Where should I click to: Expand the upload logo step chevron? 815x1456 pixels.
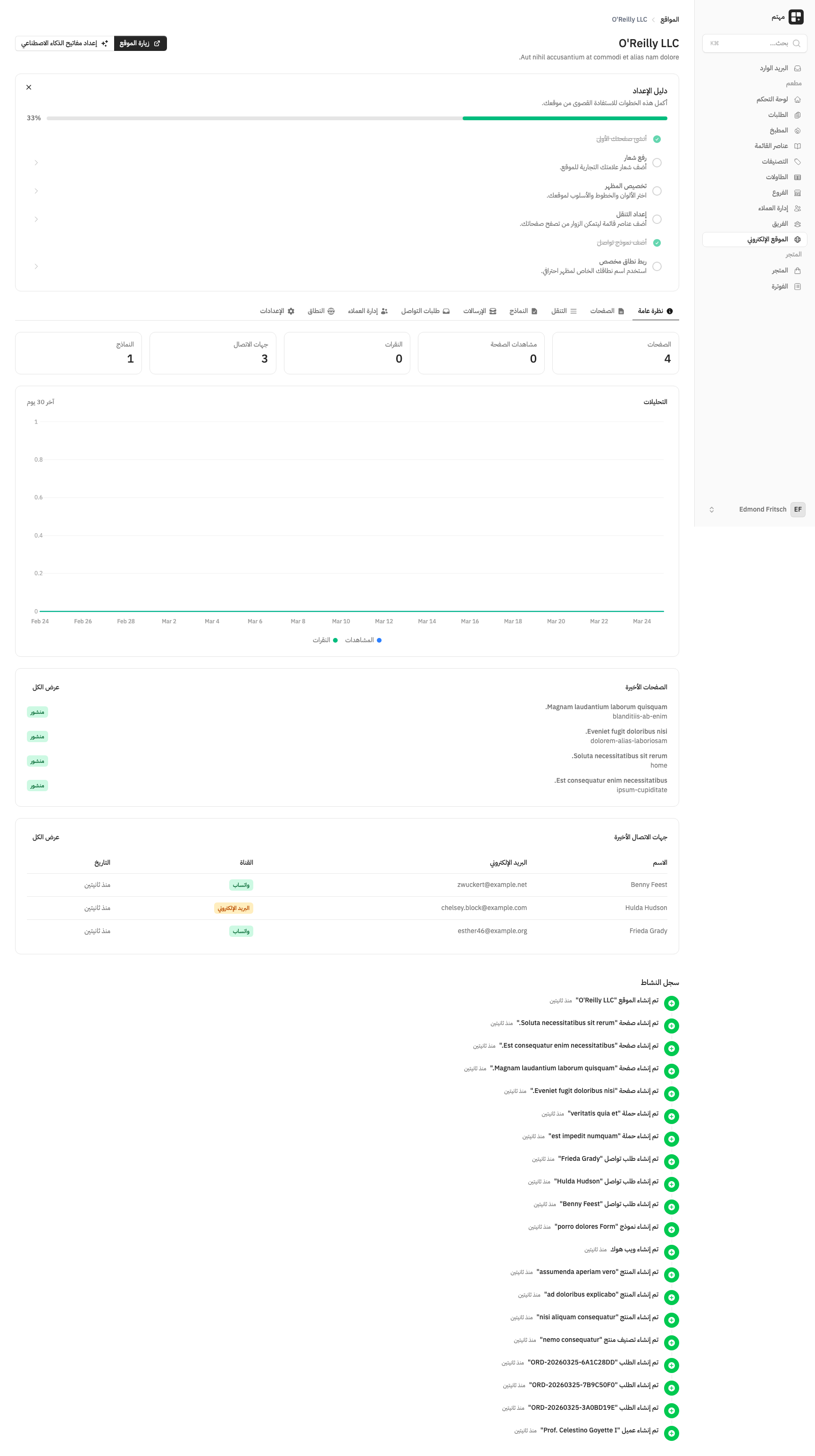click(36, 163)
